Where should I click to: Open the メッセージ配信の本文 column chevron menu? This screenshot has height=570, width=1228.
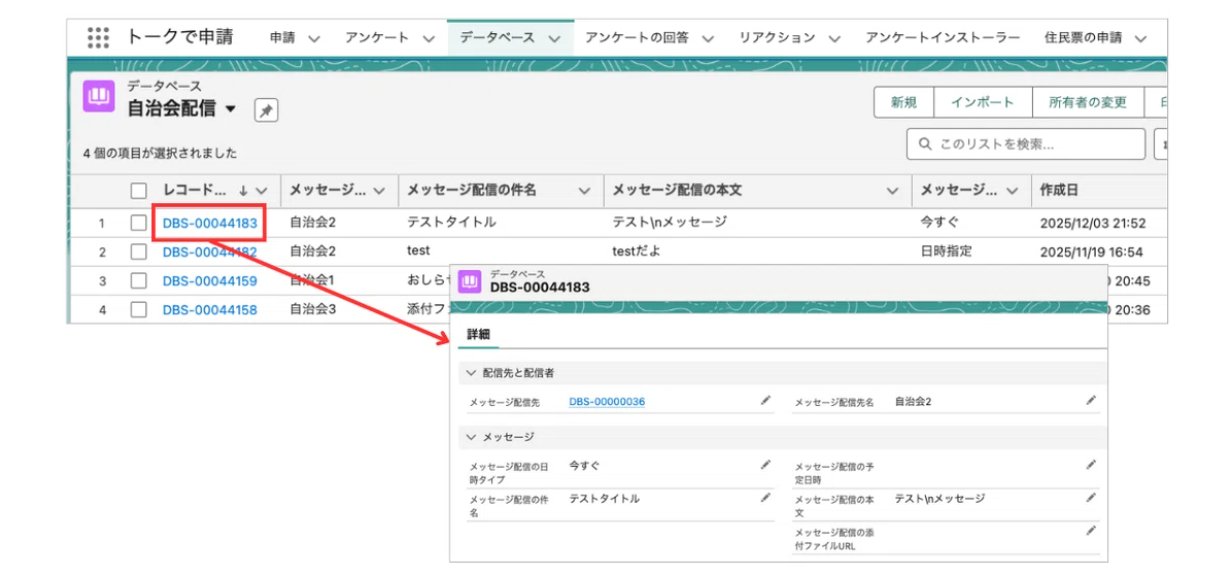pos(893,190)
